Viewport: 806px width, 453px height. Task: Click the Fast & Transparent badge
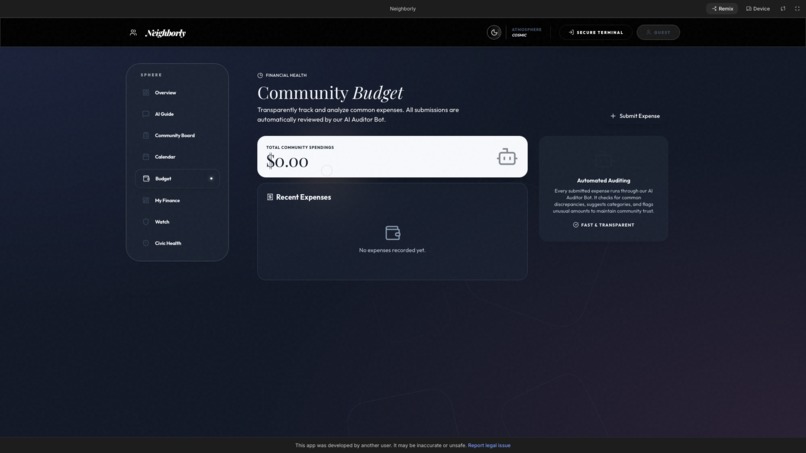pyautogui.click(x=603, y=225)
